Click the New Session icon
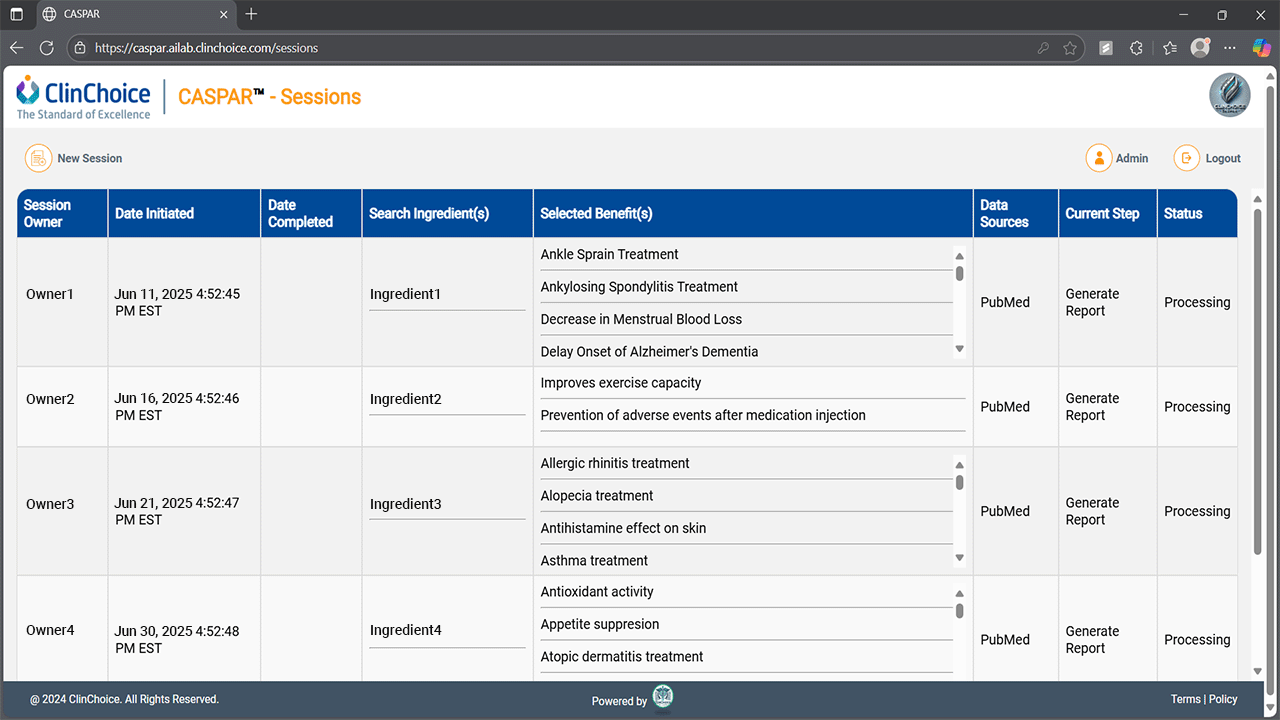The image size is (1280, 720). click(39, 158)
